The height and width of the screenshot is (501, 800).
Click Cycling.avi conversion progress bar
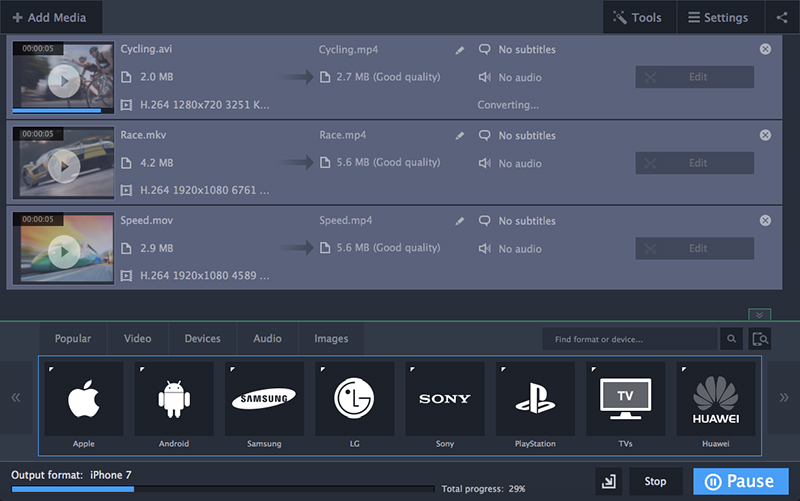pyautogui.click(x=63, y=110)
